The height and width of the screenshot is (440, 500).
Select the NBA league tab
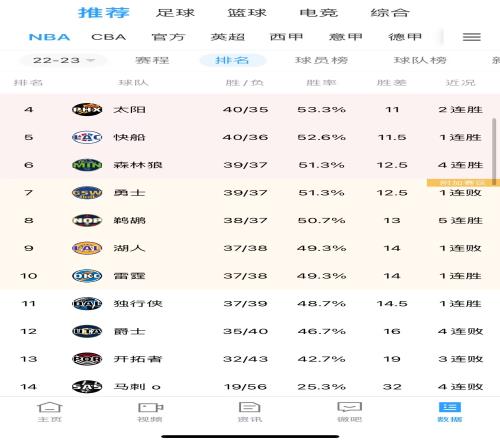point(49,37)
